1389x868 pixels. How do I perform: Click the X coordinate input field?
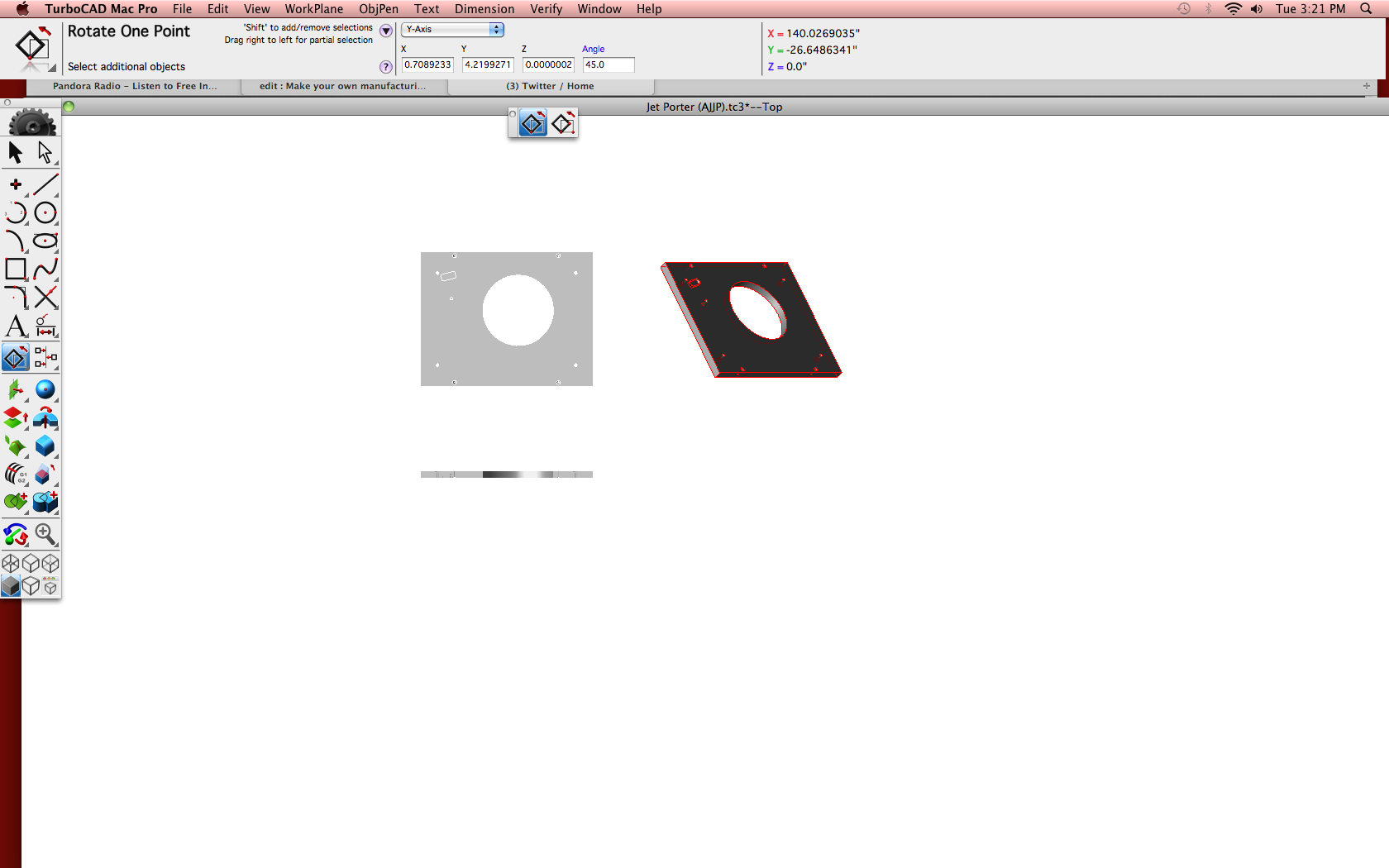point(427,64)
